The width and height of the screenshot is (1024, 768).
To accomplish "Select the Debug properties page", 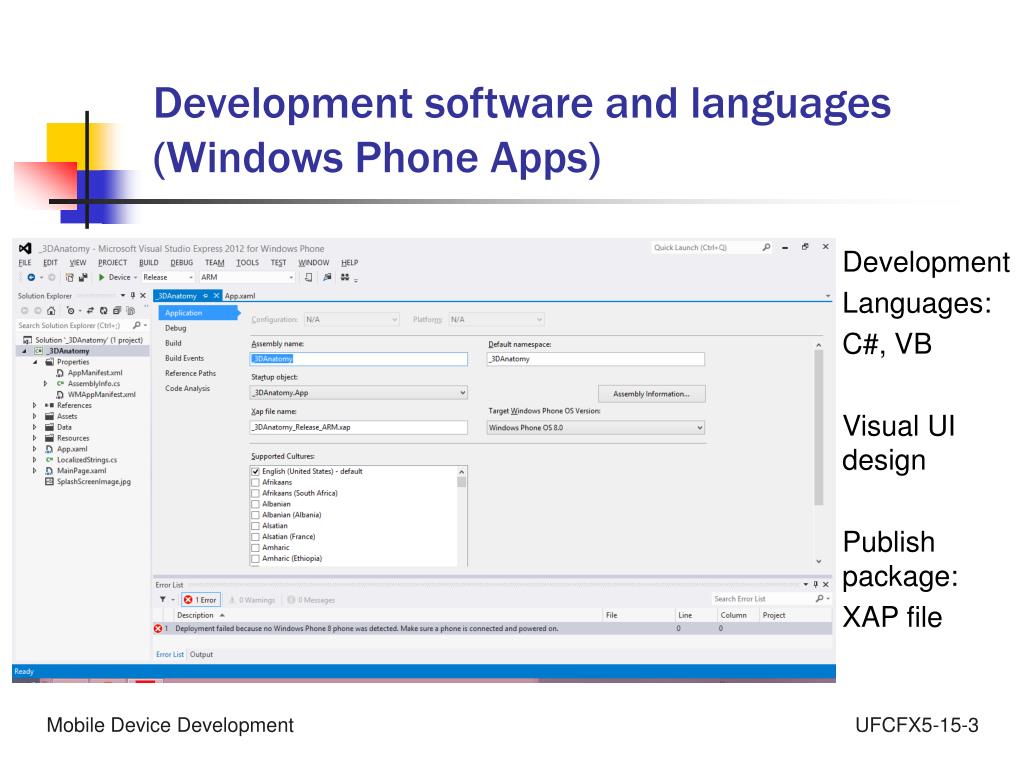I will point(176,328).
